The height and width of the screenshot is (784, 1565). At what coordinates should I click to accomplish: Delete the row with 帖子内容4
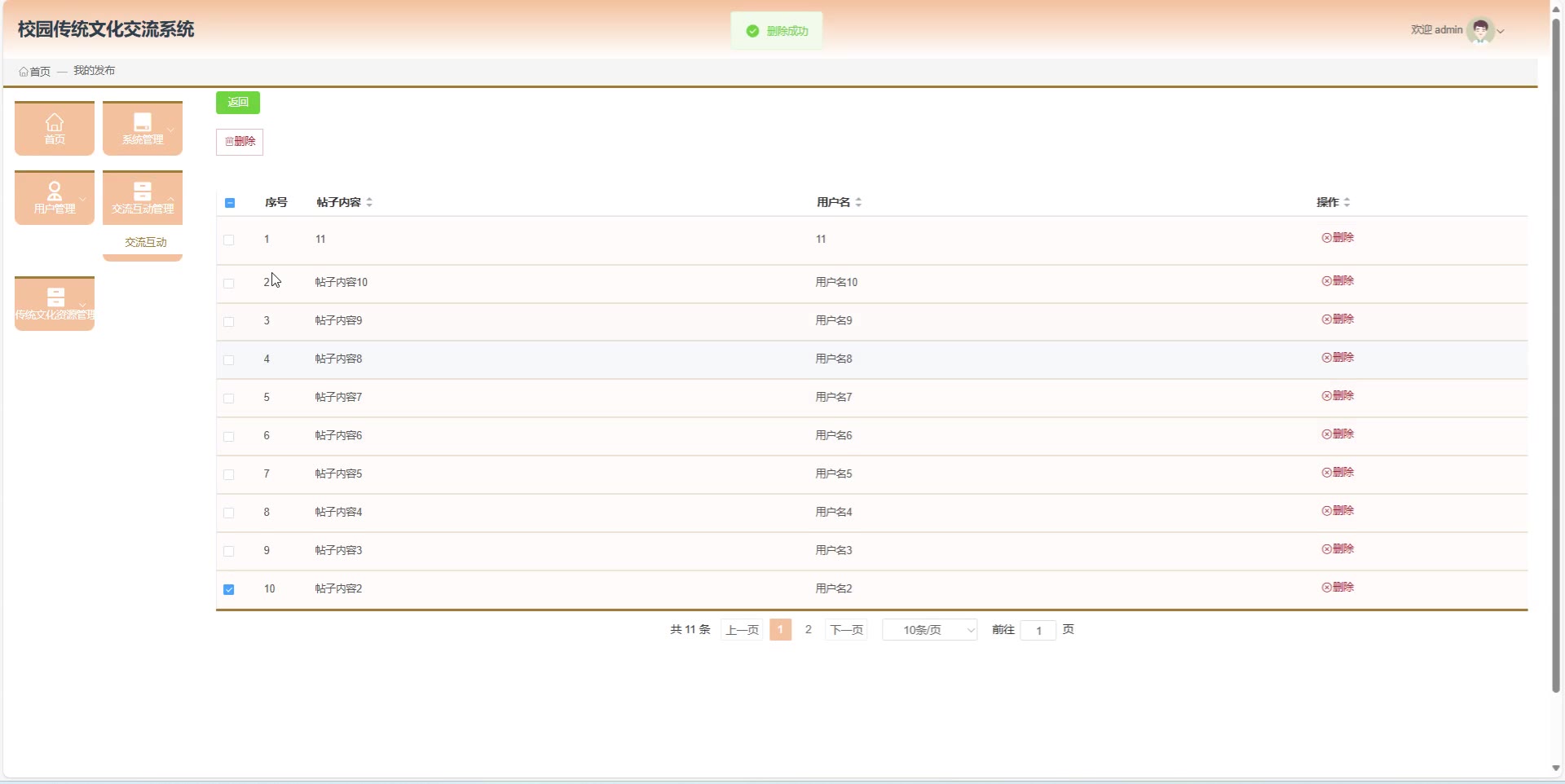[1338, 511]
